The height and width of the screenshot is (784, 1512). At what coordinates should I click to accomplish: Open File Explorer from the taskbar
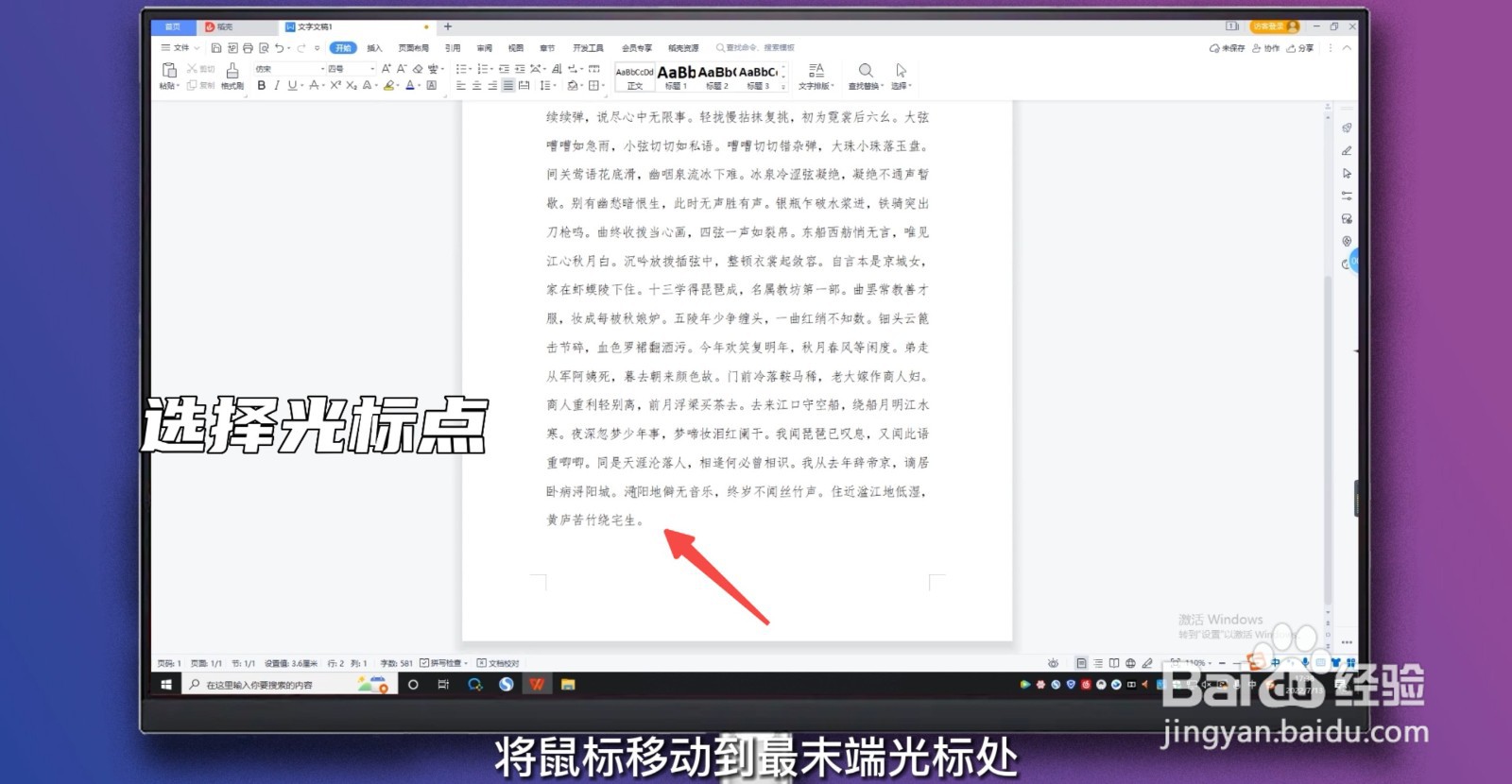tap(568, 684)
